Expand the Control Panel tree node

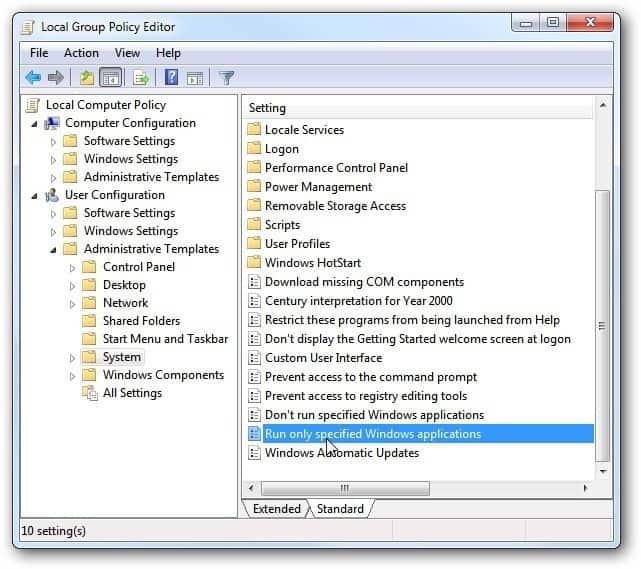coord(72,268)
